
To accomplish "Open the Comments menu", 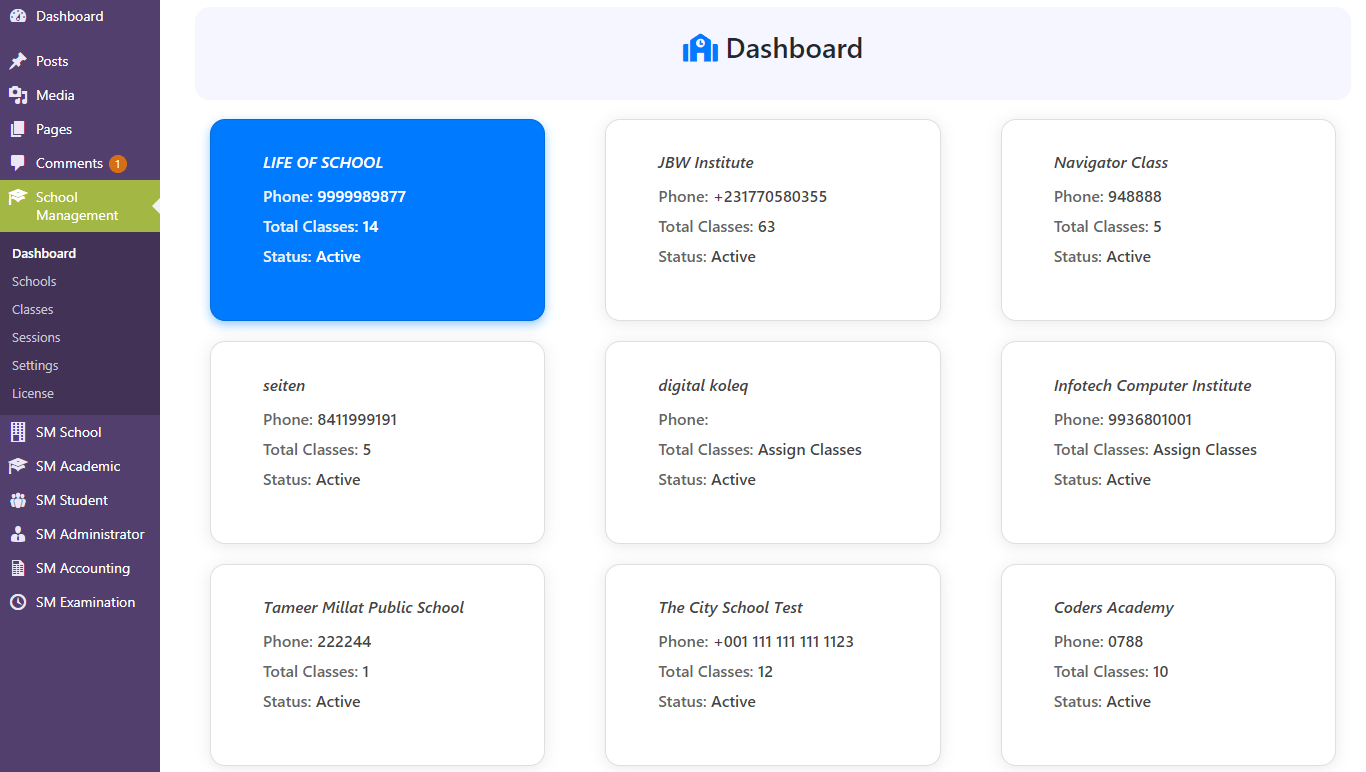I will tap(80, 163).
